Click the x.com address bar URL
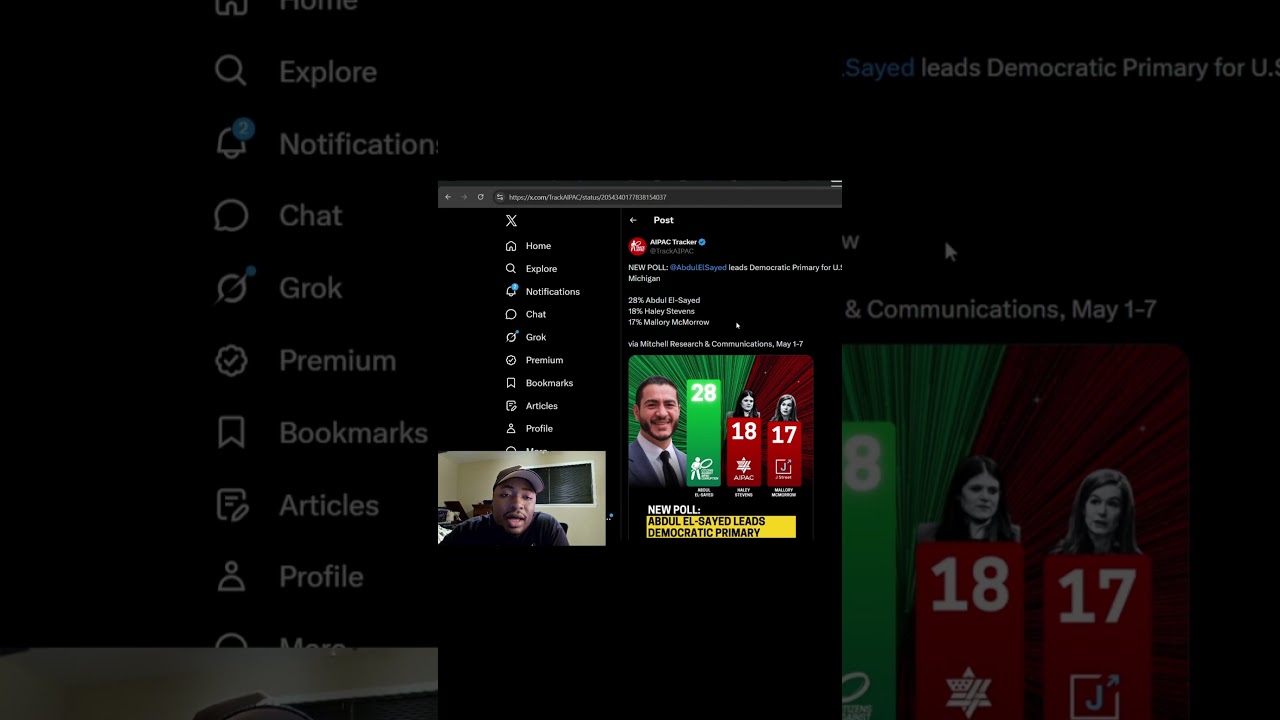This screenshot has width=1280, height=720. pos(587,197)
